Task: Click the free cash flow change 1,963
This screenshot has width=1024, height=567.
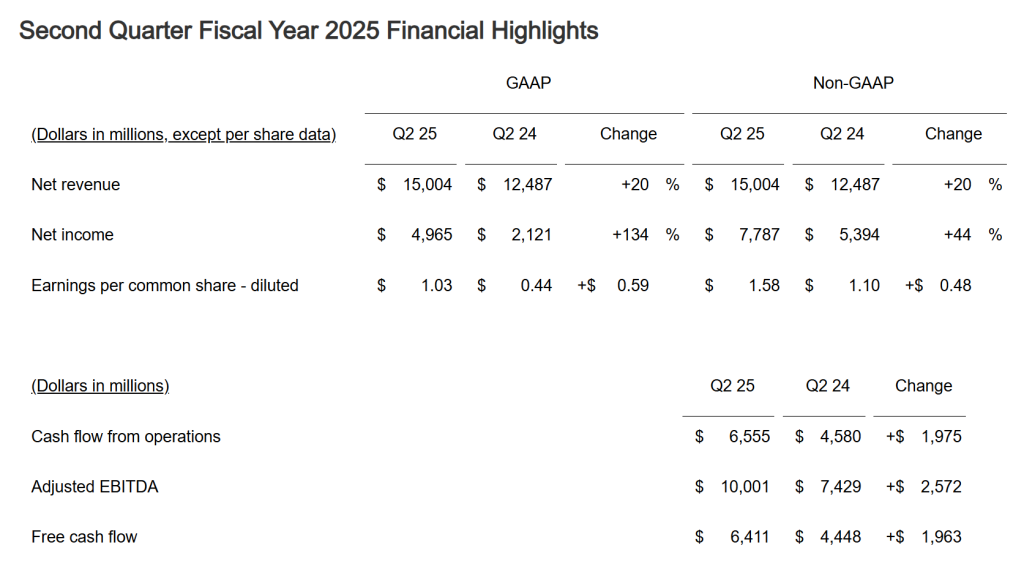Action: (x=941, y=537)
